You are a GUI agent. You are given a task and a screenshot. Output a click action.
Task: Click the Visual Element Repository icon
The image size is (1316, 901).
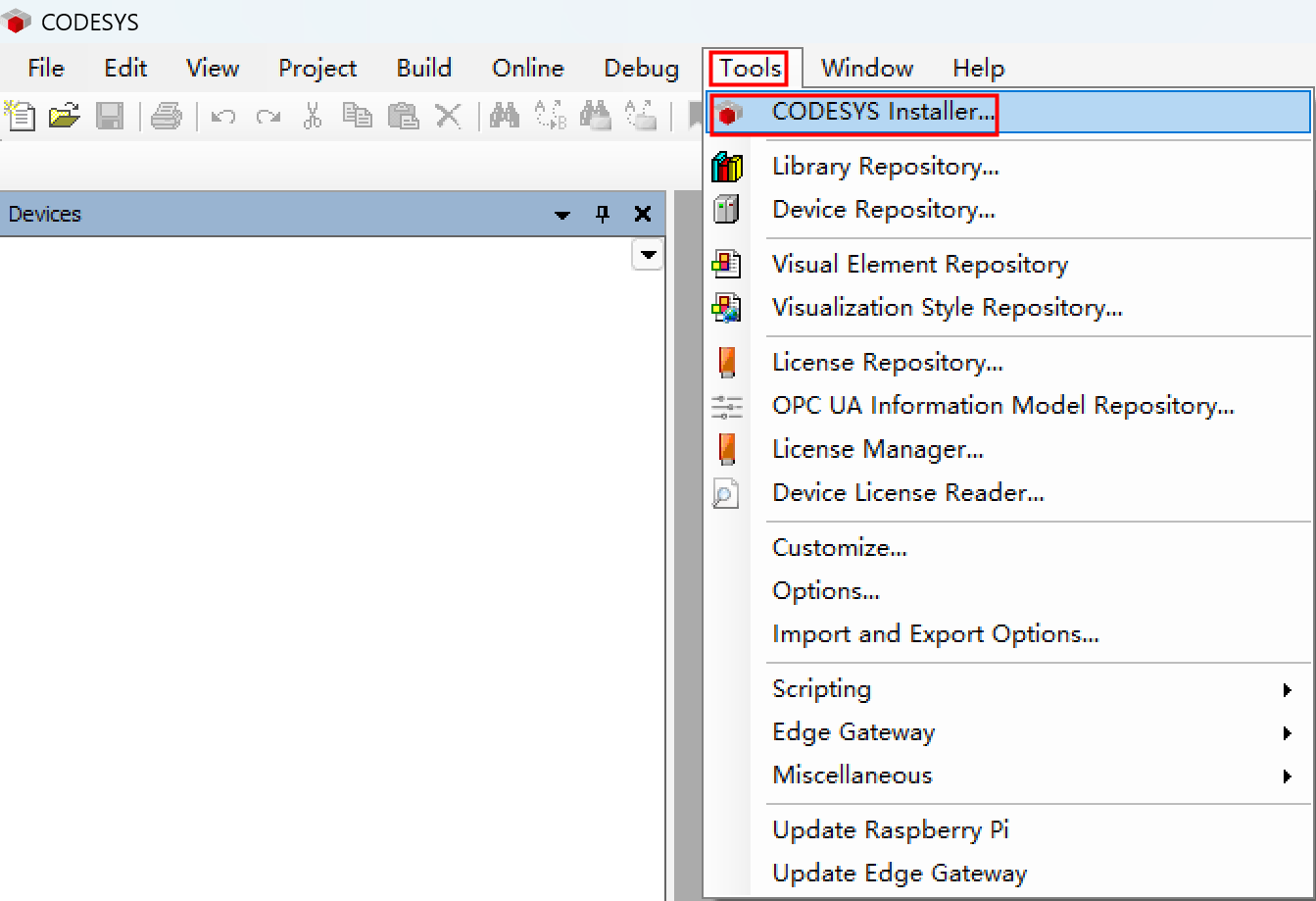726,265
